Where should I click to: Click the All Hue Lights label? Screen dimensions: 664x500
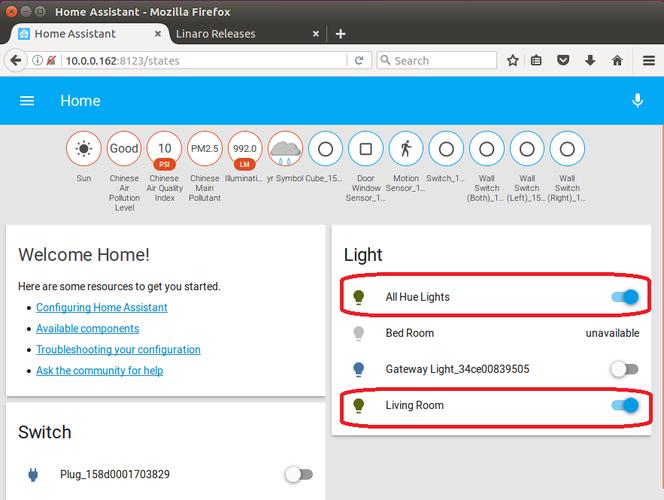click(418, 297)
